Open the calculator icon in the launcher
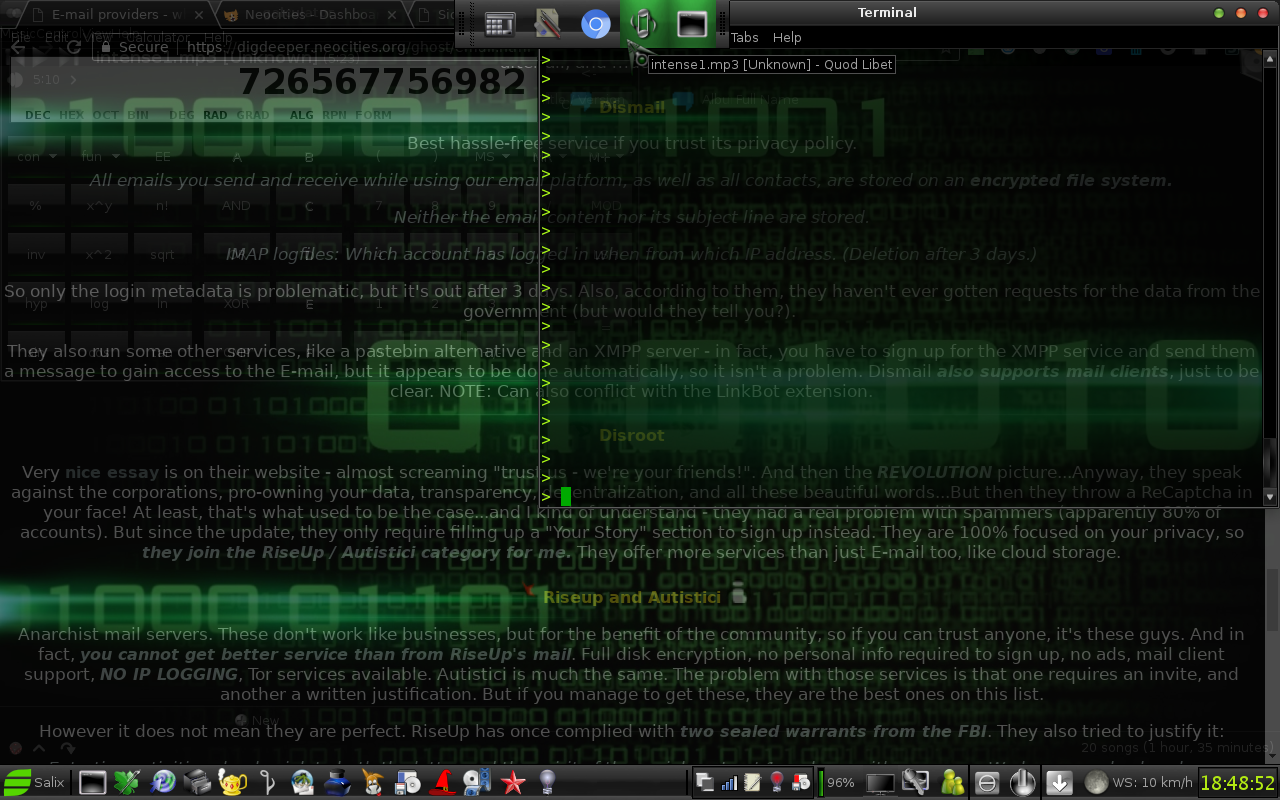The image size is (1280, 800). tap(500, 22)
